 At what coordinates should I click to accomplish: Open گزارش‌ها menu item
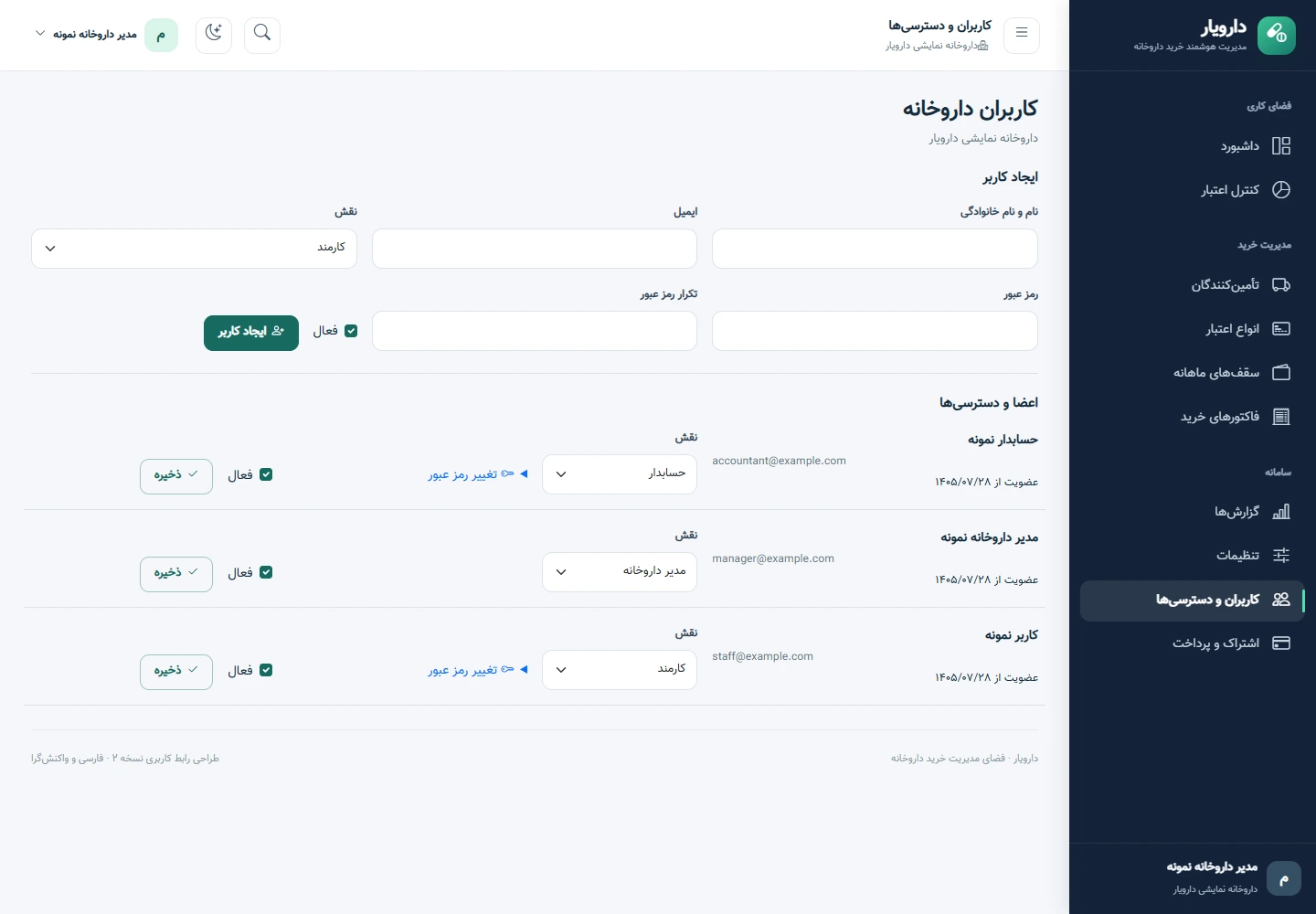pos(1193,512)
